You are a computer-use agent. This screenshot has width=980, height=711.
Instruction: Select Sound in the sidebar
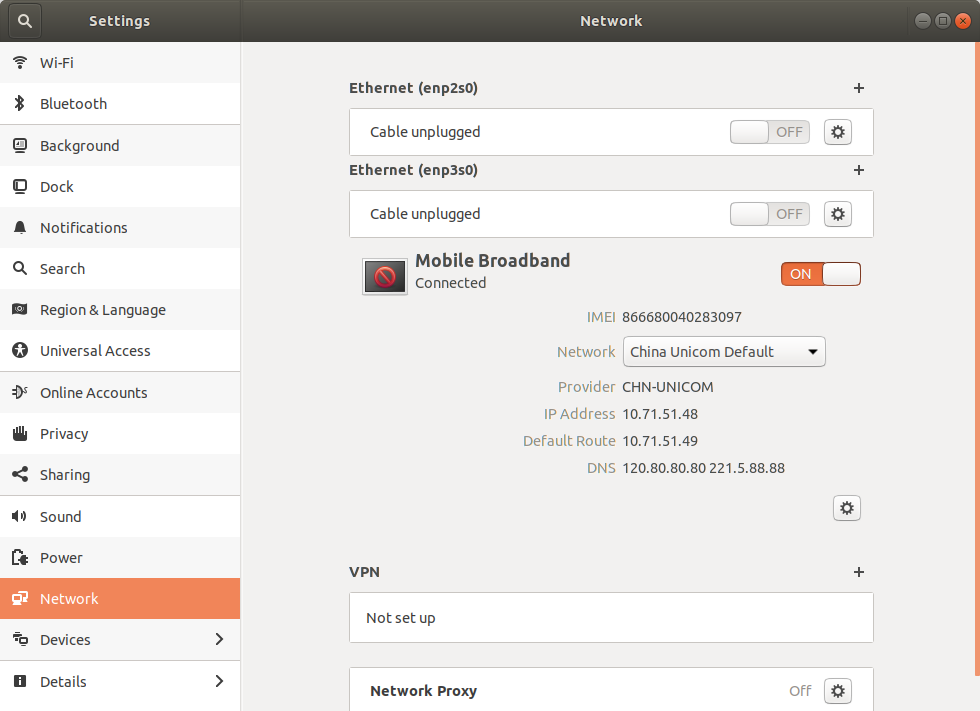coord(120,517)
